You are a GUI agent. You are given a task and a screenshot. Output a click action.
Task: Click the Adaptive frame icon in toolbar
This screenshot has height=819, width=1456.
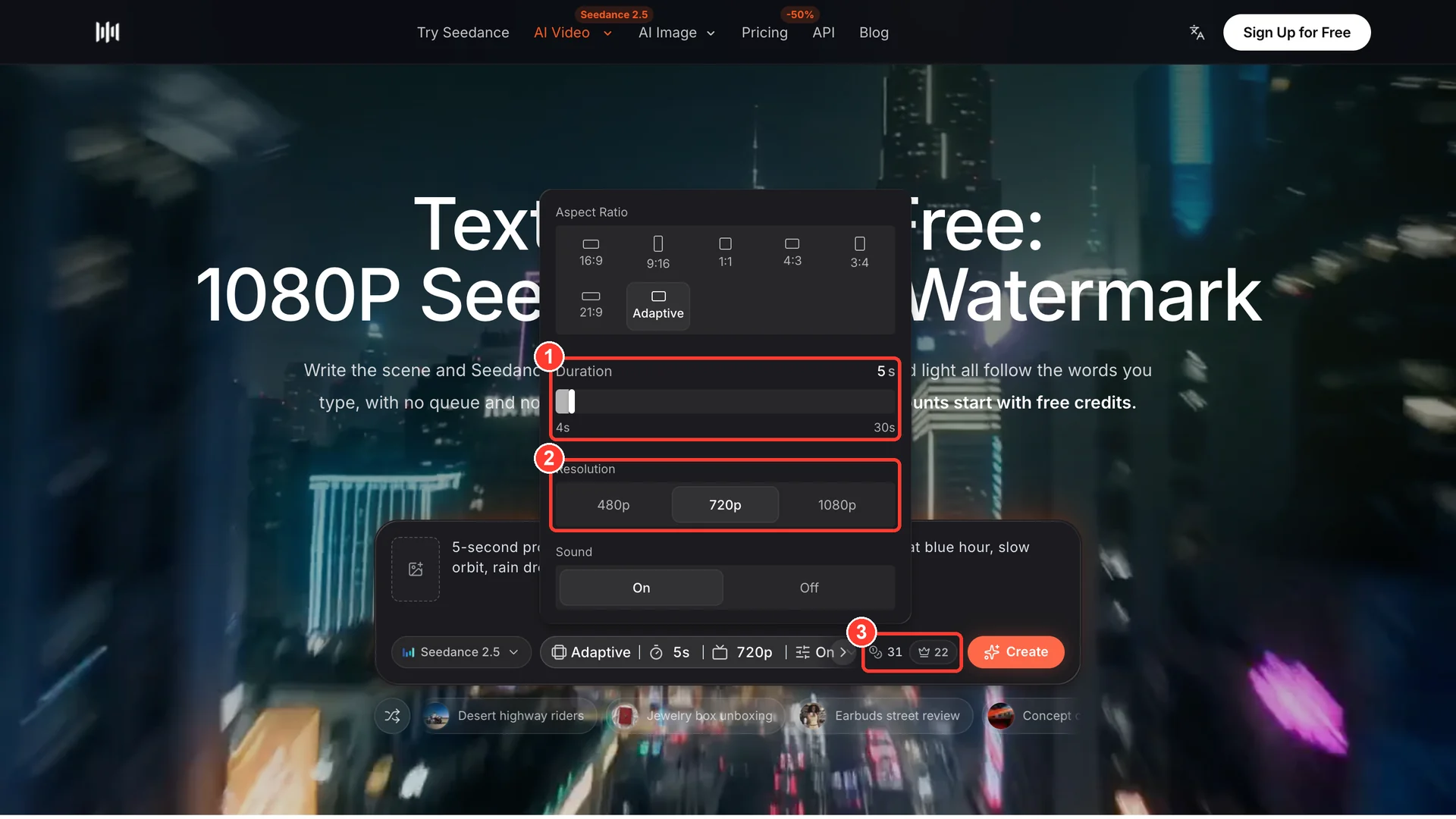(x=559, y=652)
